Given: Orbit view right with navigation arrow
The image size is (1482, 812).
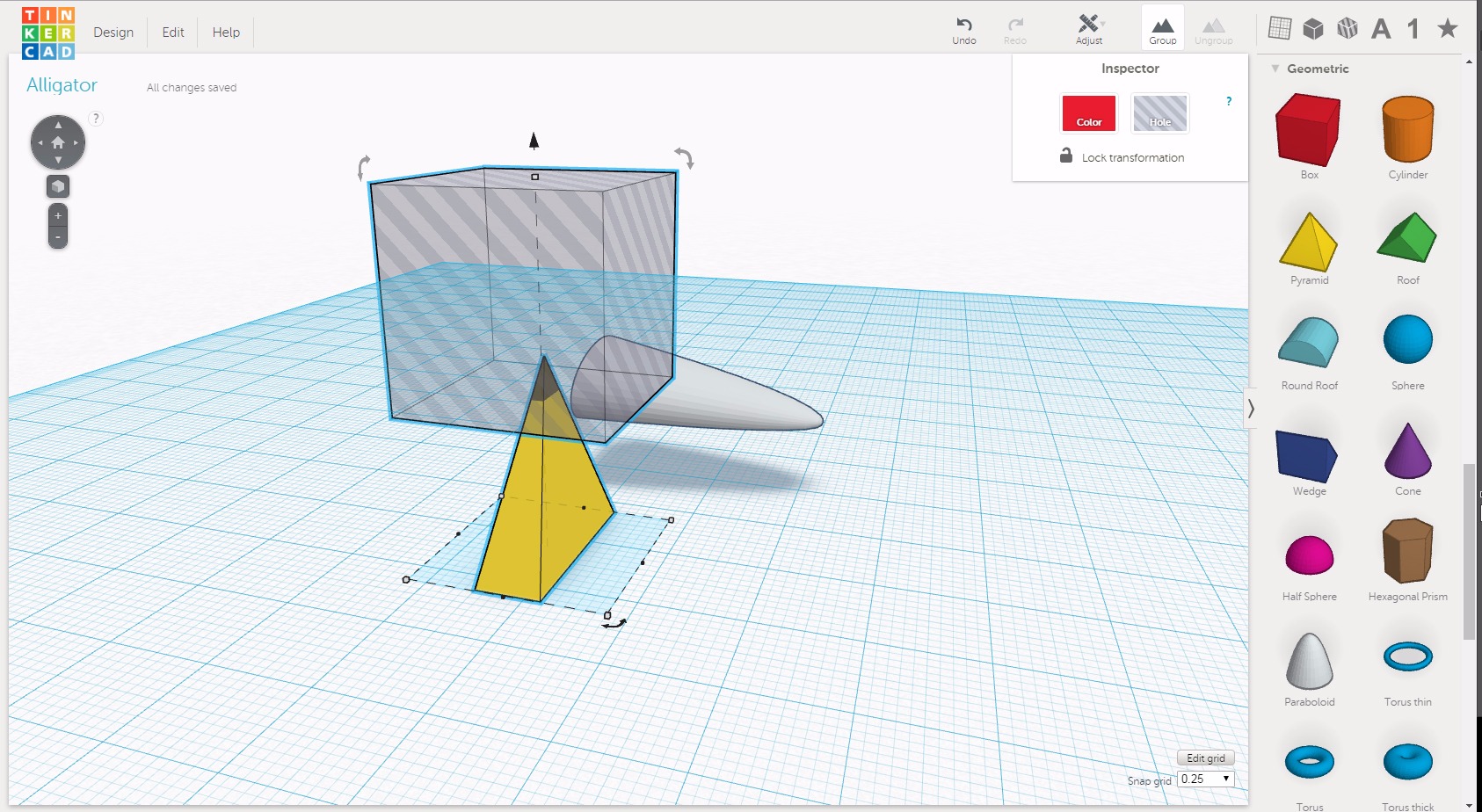Looking at the screenshot, I should 76,142.
